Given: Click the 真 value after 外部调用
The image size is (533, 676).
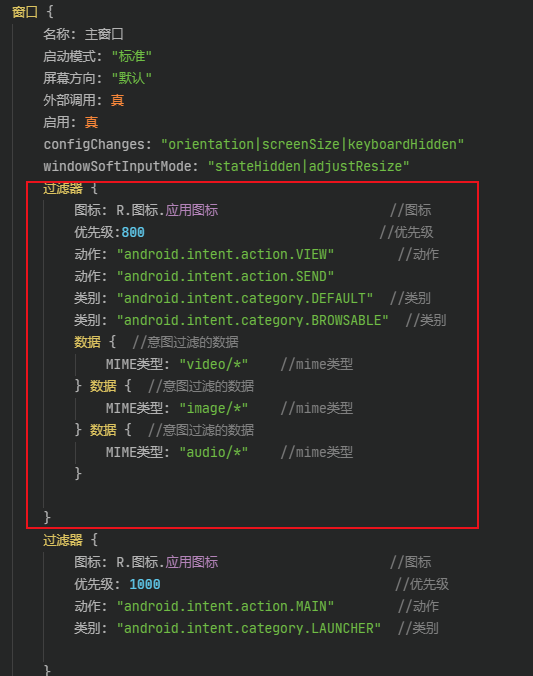Looking at the screenshot, I should point(117,100).
